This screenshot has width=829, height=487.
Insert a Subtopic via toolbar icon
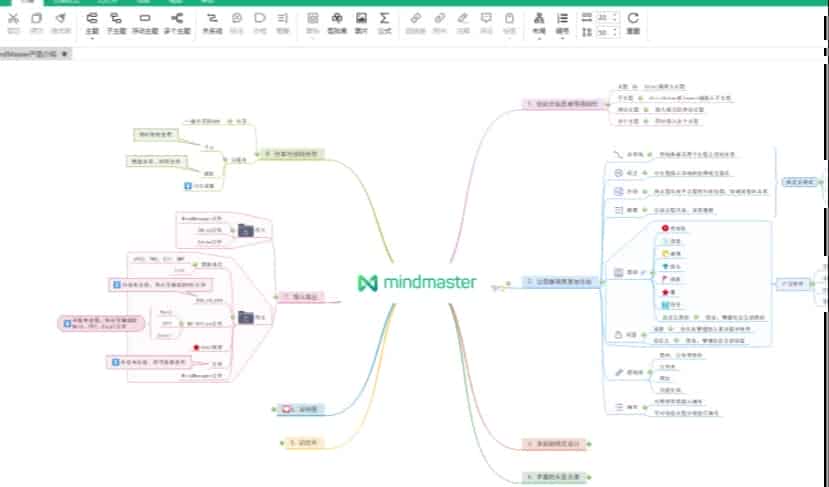116,19
